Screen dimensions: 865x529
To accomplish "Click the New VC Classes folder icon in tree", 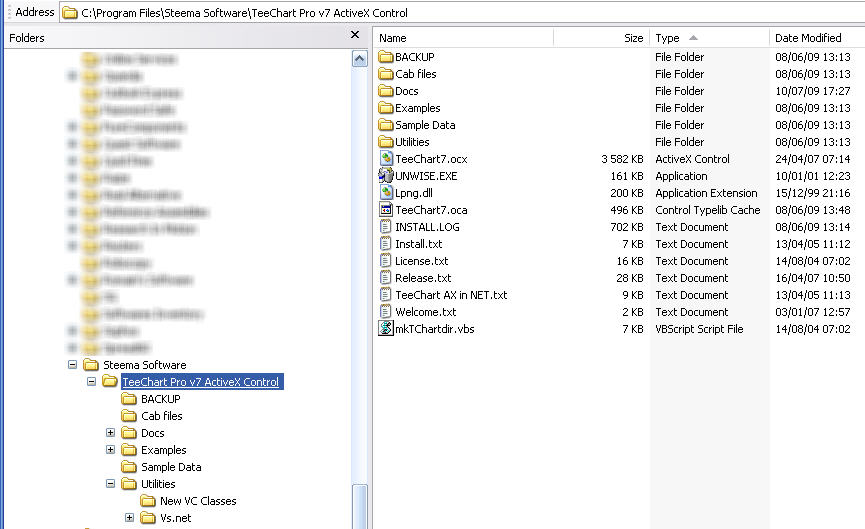I will (147, 501).
